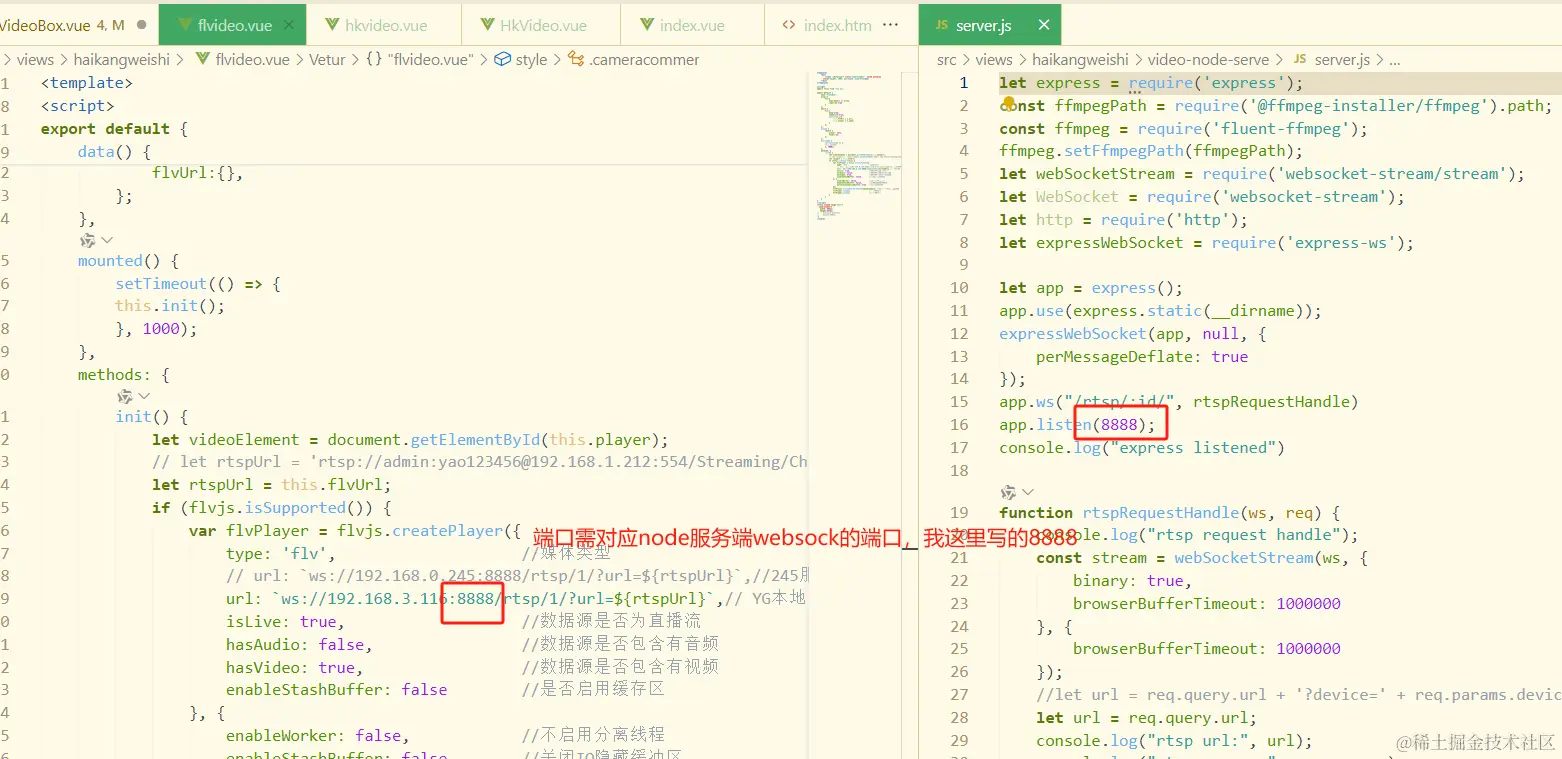Click the 'isLive: true,' line
This screenshot has width=1562, height=759.
pyautogui.click(x=285, y=621)
